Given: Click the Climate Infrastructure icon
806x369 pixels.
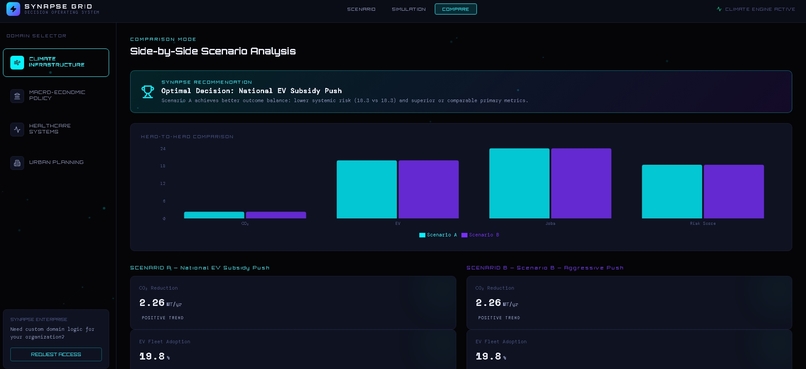Looking at the screenshot, I should [17, 62].
